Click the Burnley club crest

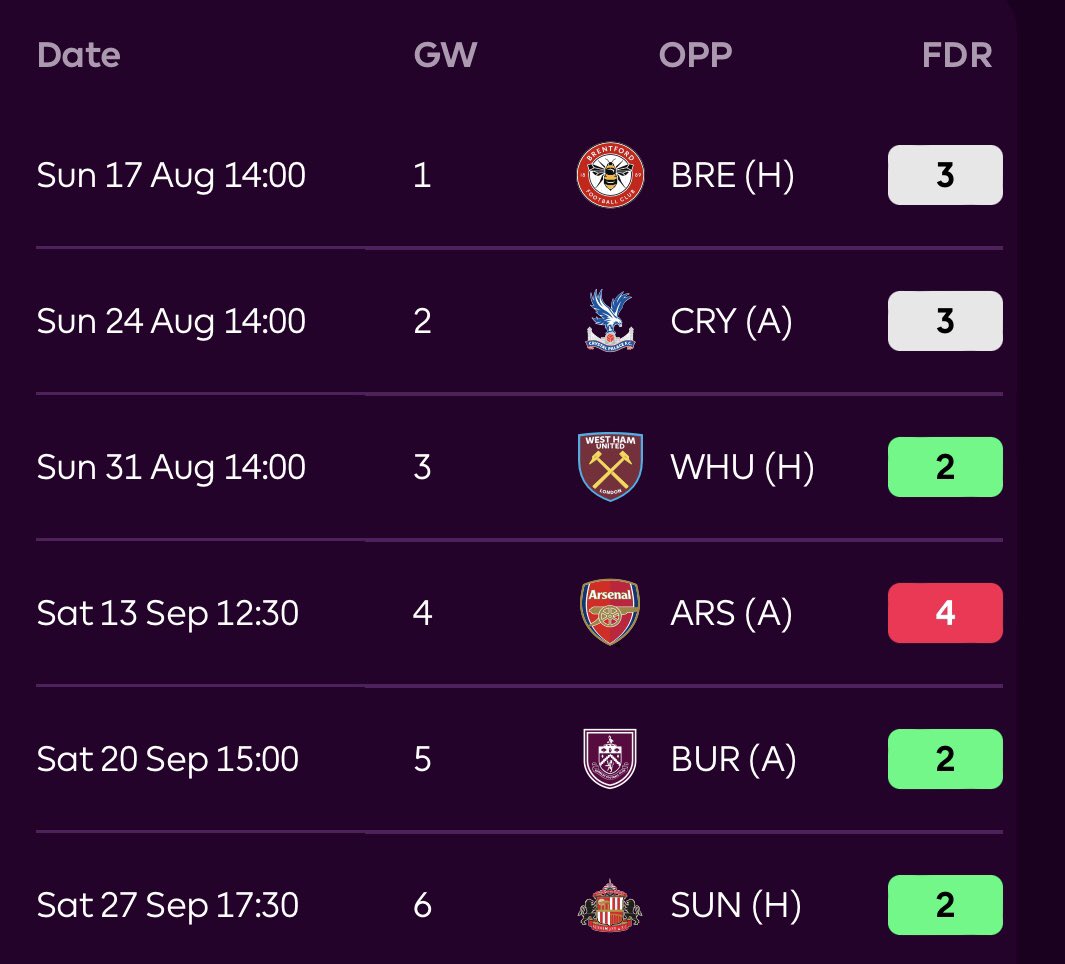point(610,759)
